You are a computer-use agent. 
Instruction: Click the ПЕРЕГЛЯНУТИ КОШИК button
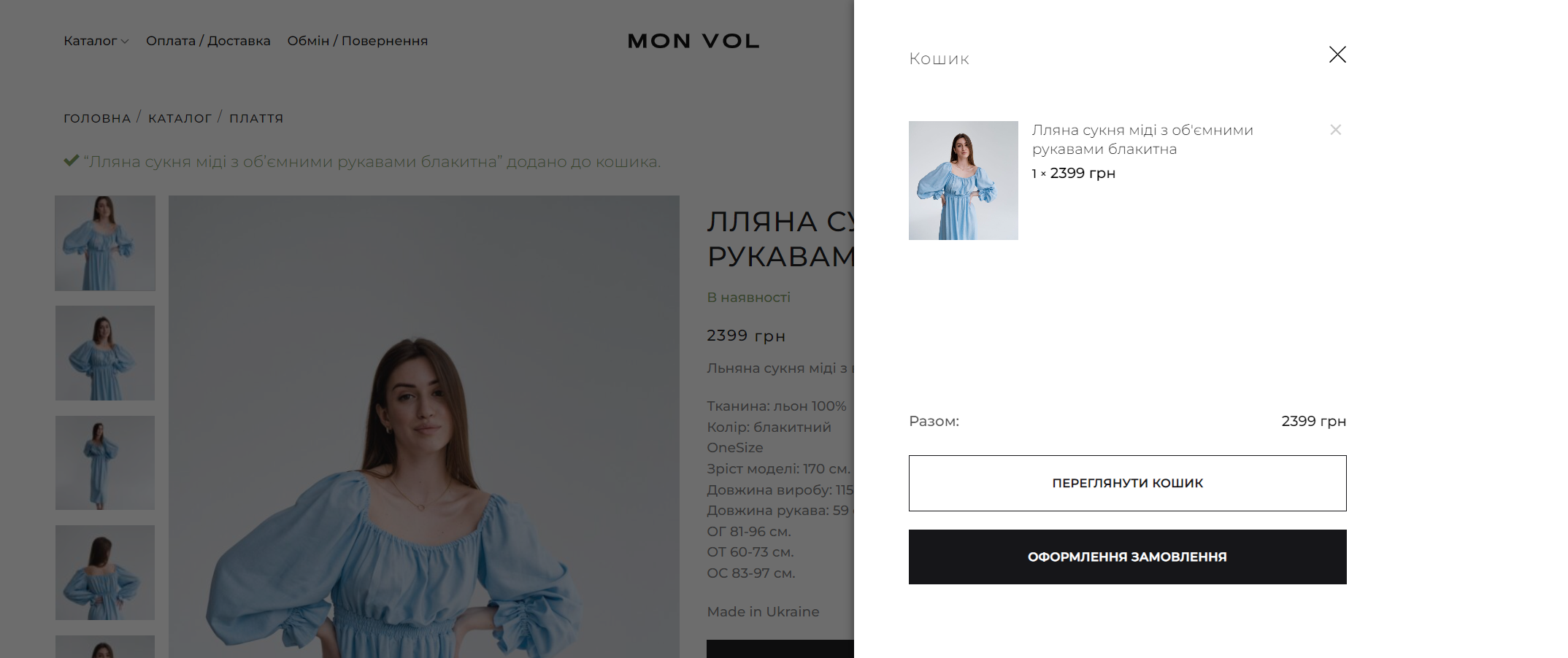point(1127,483)
